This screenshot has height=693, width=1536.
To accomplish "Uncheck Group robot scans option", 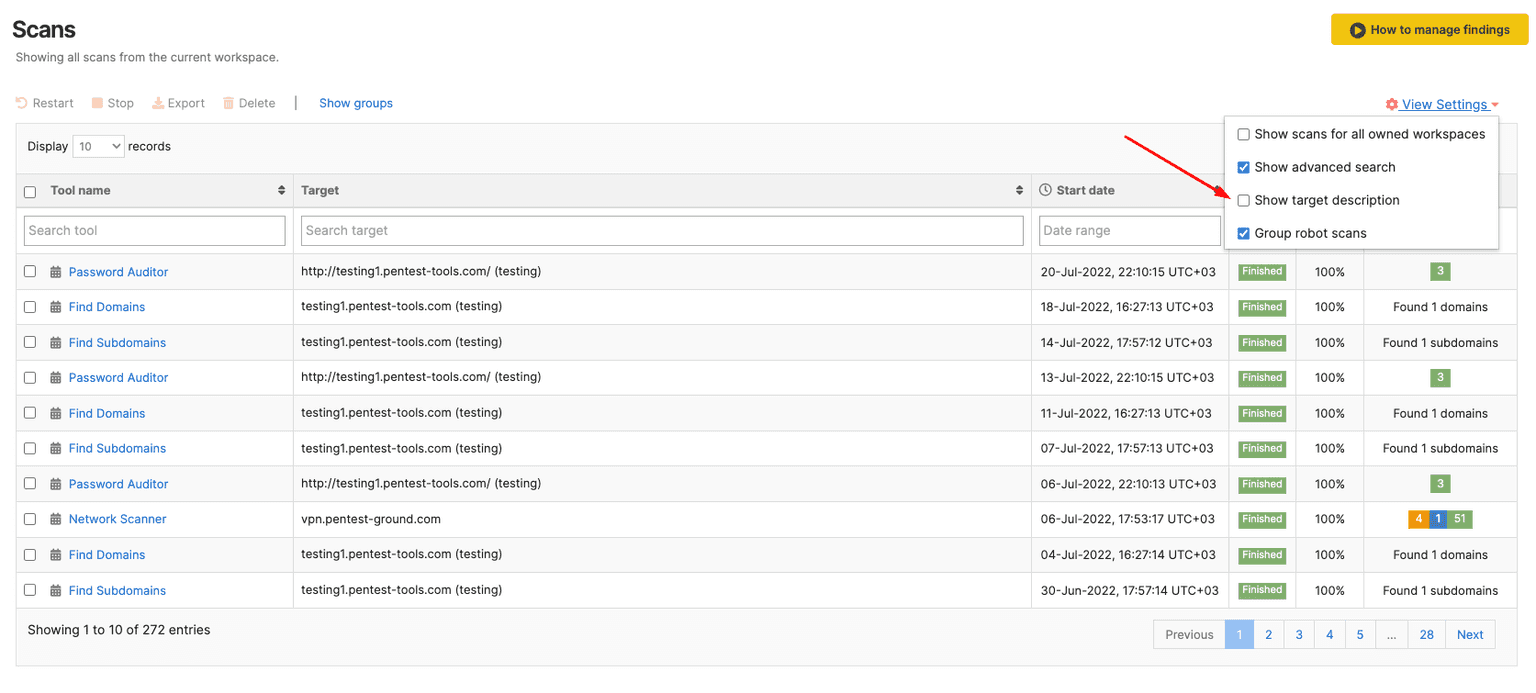I will (1244, 234).
